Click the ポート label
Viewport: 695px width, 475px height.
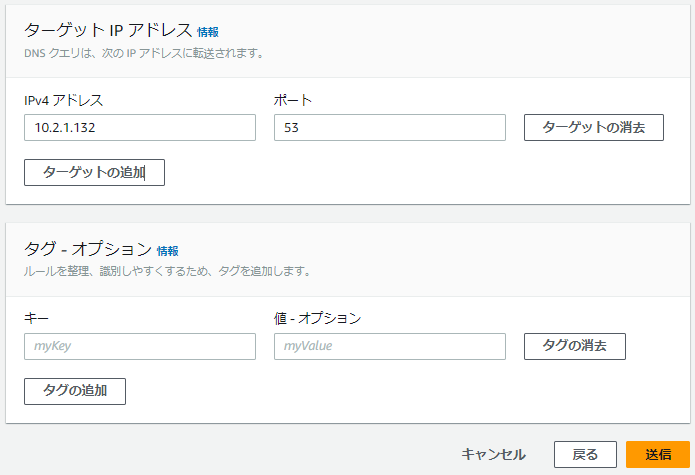293,101
